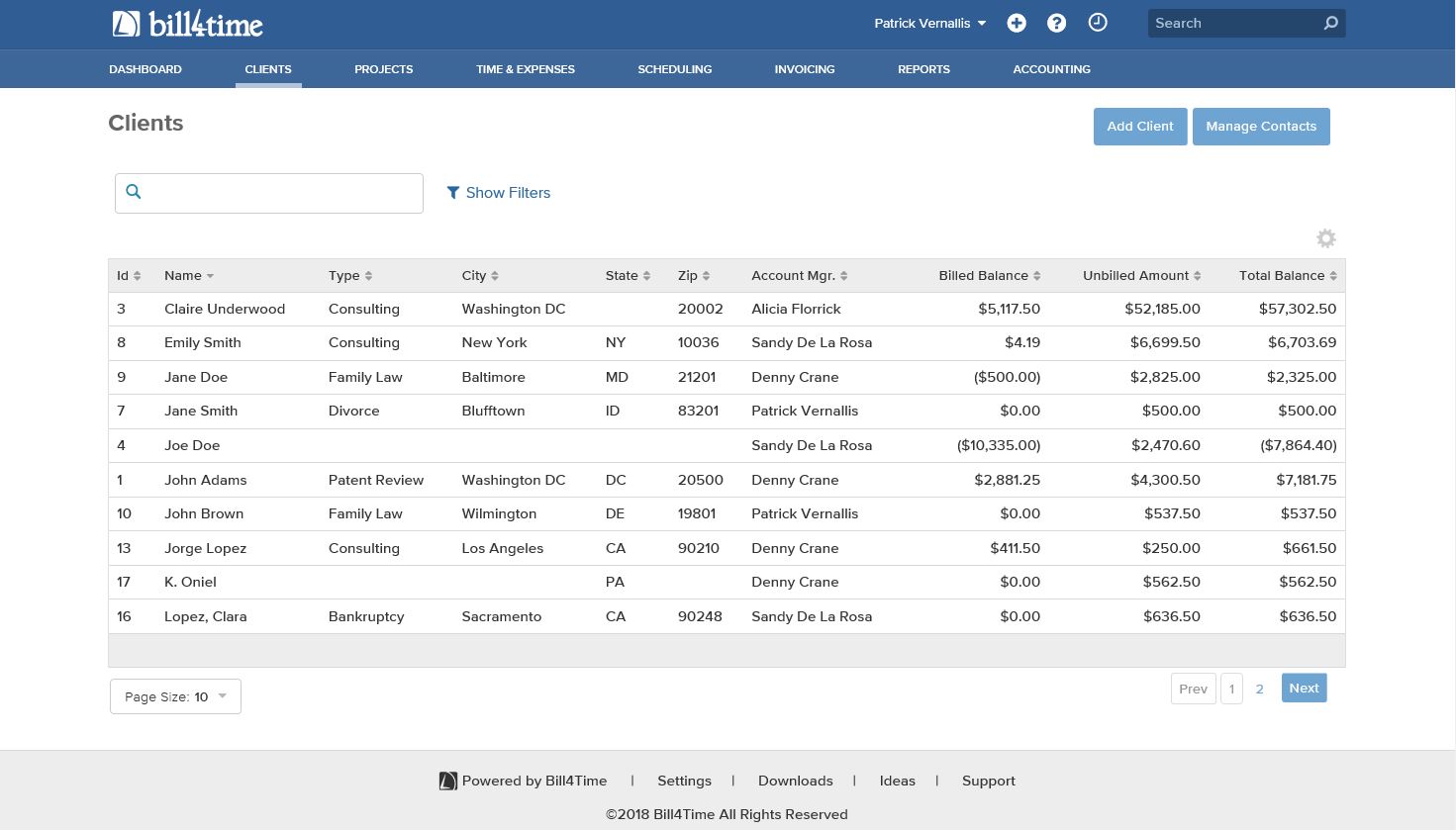This screenshot has width=1456, height=830.
Task: Sort table by Total Balance
Action: [x=1333, y=276]
